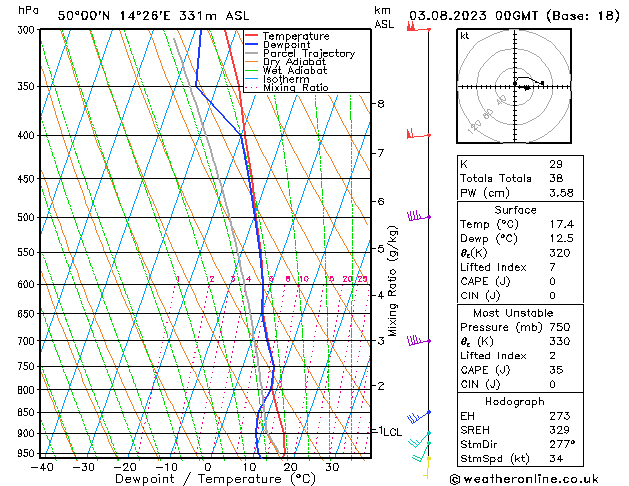
Task: Select the Hodograph section heading
Action: coord(515,401)
